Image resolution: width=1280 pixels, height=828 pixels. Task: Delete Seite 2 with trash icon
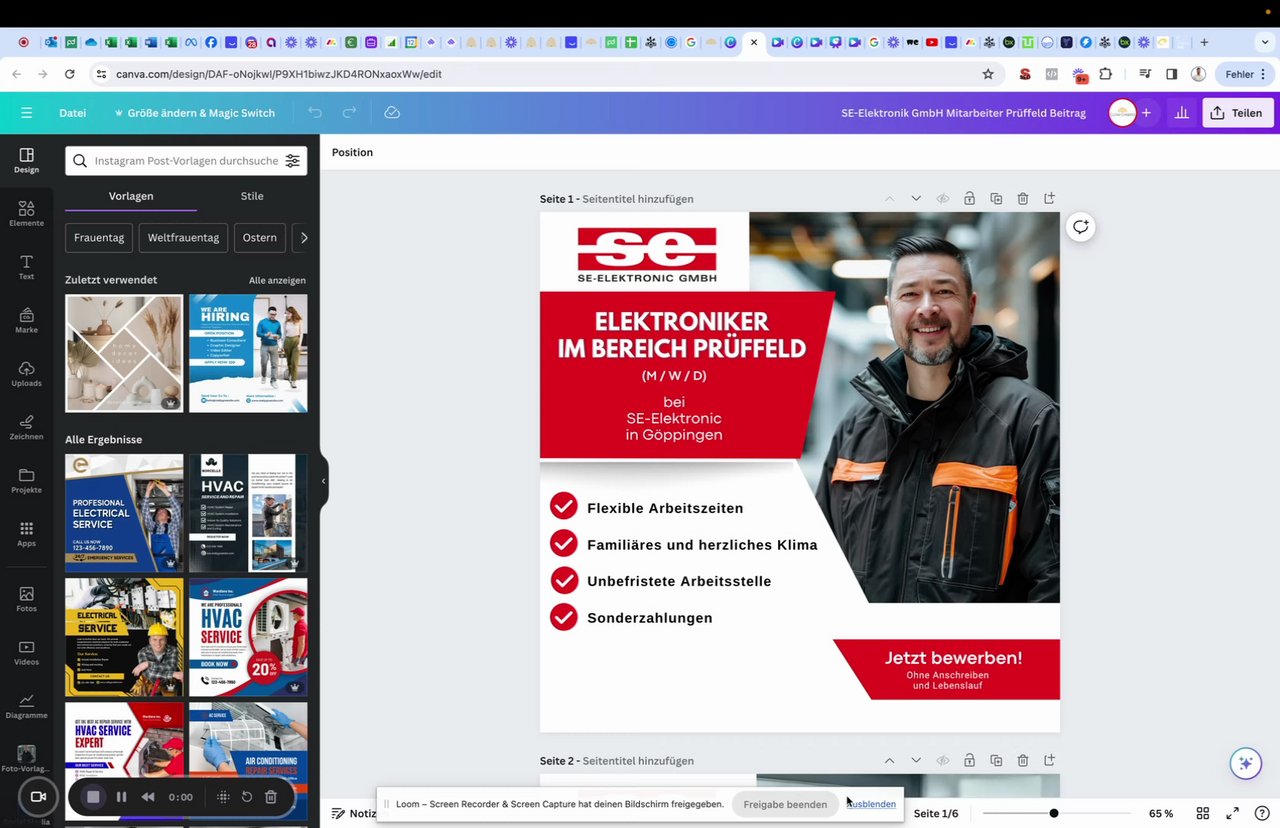[1022, 761]
